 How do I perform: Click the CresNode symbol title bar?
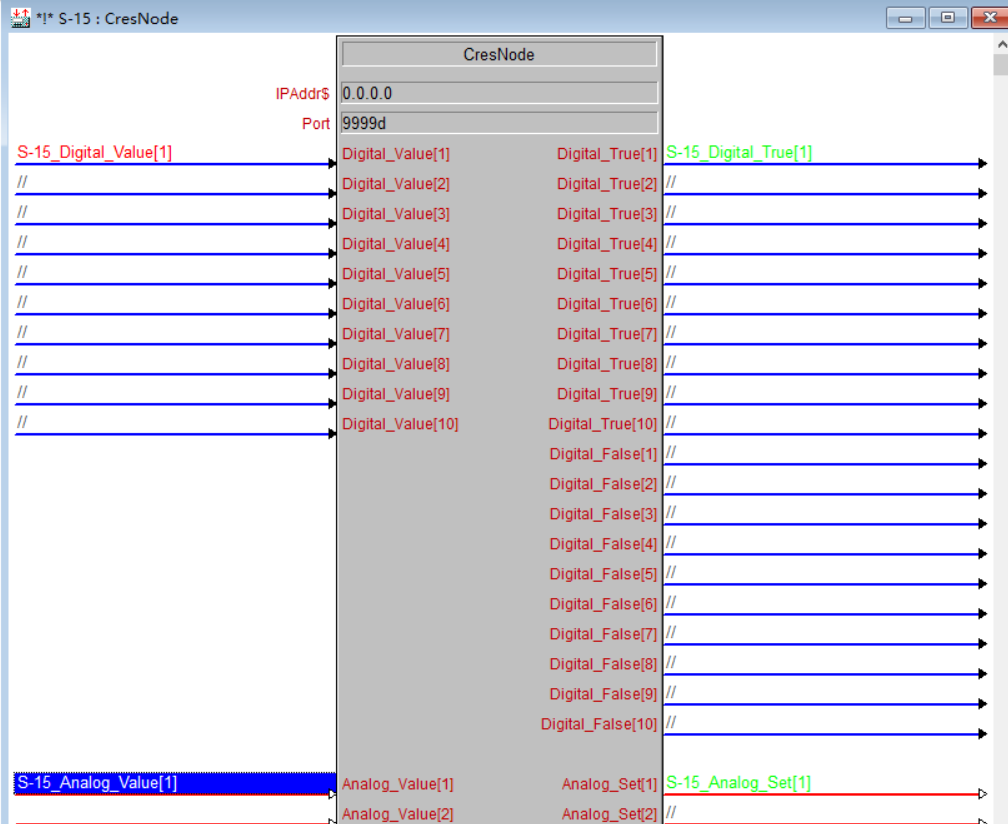499,54
